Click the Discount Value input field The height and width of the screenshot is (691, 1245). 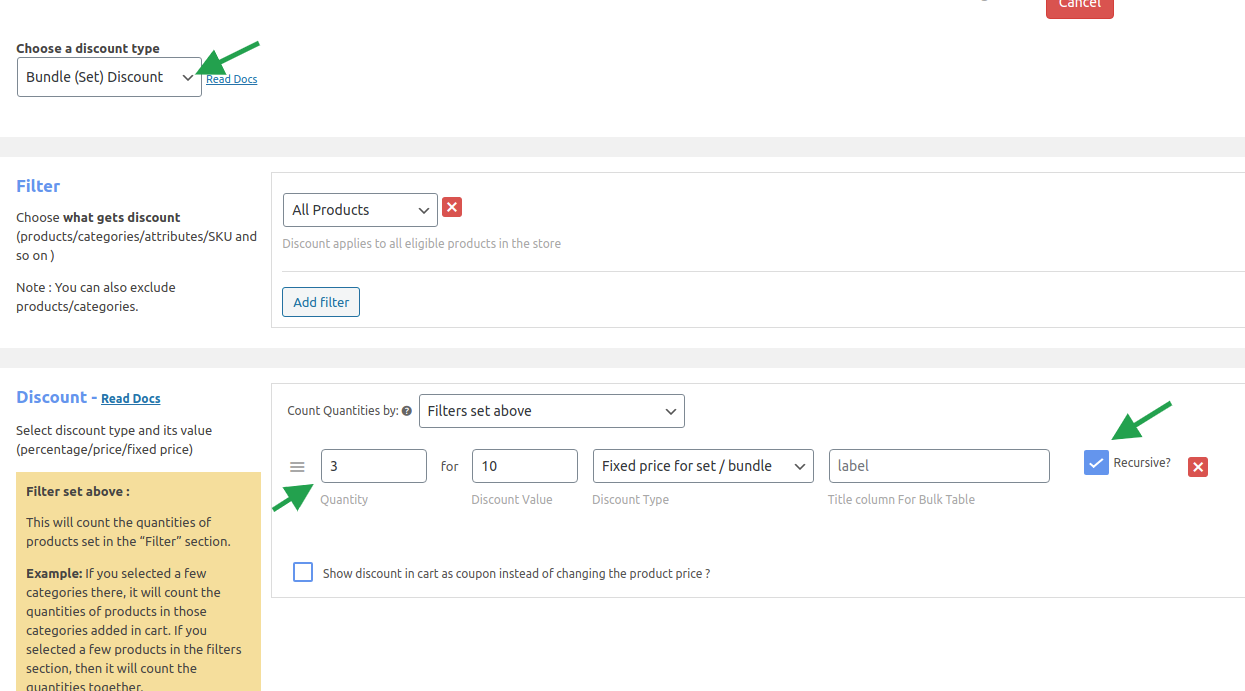[x=524, y=466]
